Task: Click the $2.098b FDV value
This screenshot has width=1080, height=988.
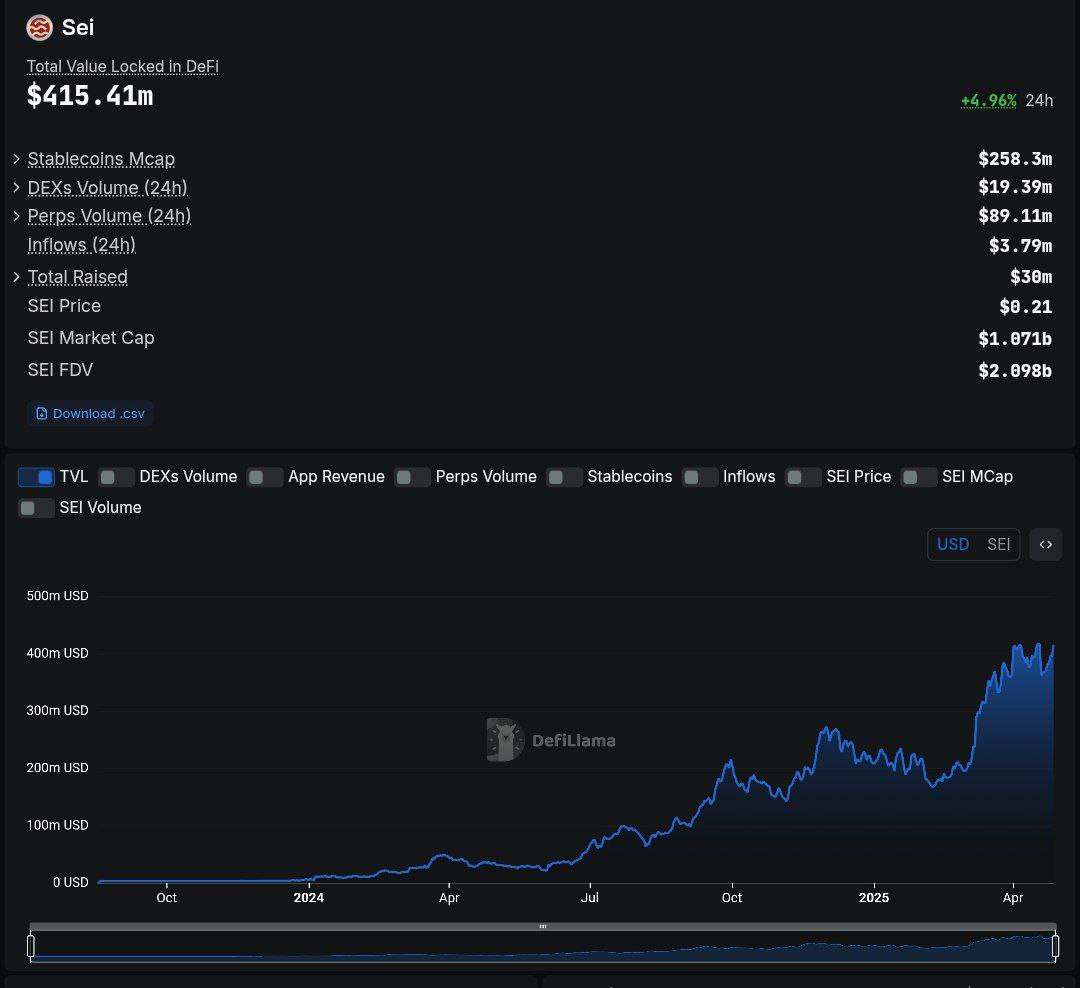Action: point(1015,371)
